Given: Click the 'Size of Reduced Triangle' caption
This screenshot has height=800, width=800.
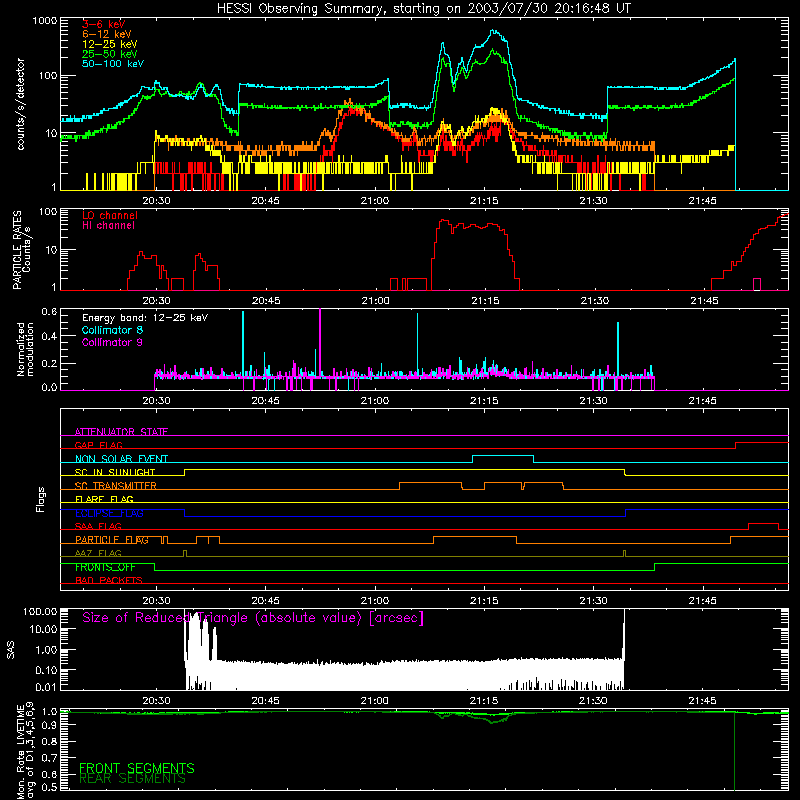Looking at the screenshot, I should coord(253,618).
